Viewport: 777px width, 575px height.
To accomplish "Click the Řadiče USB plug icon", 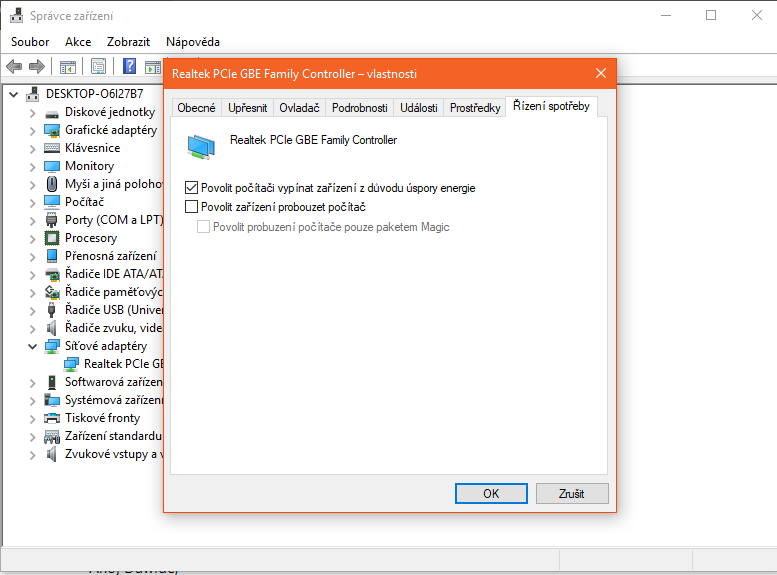I will tap(52, 310).
